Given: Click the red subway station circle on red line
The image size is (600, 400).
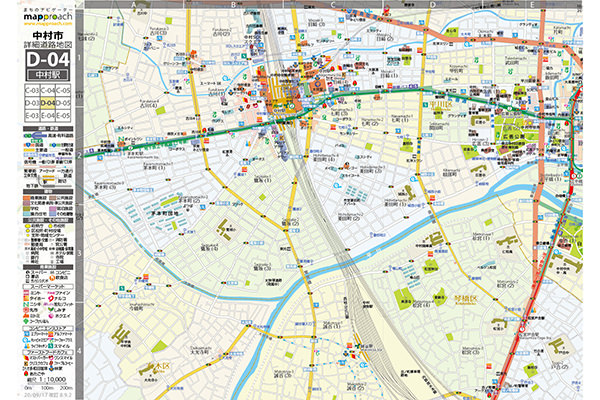Looking at the screenshot, I should [522, 328].
